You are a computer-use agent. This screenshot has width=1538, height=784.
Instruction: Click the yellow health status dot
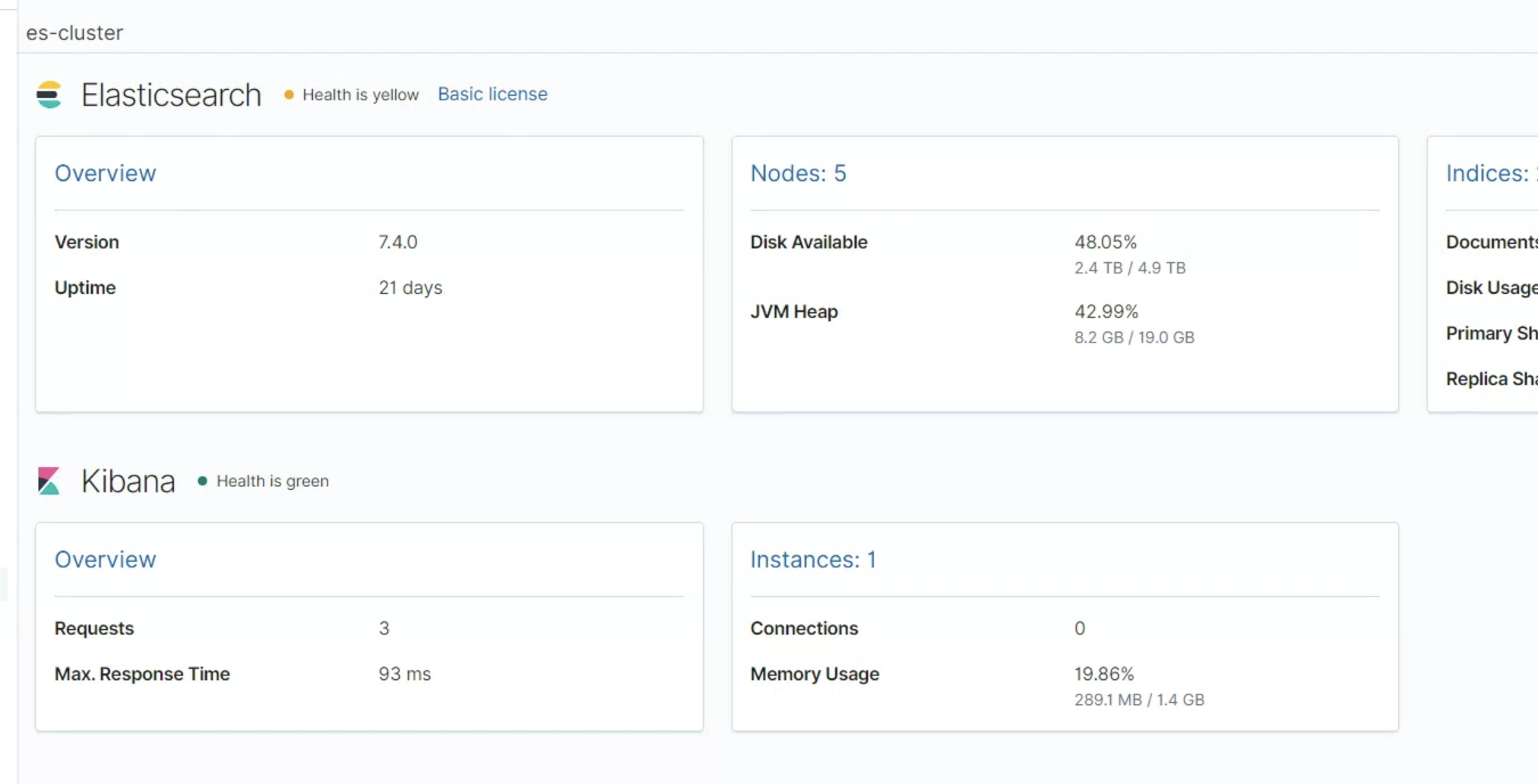(x=289, y=95)
